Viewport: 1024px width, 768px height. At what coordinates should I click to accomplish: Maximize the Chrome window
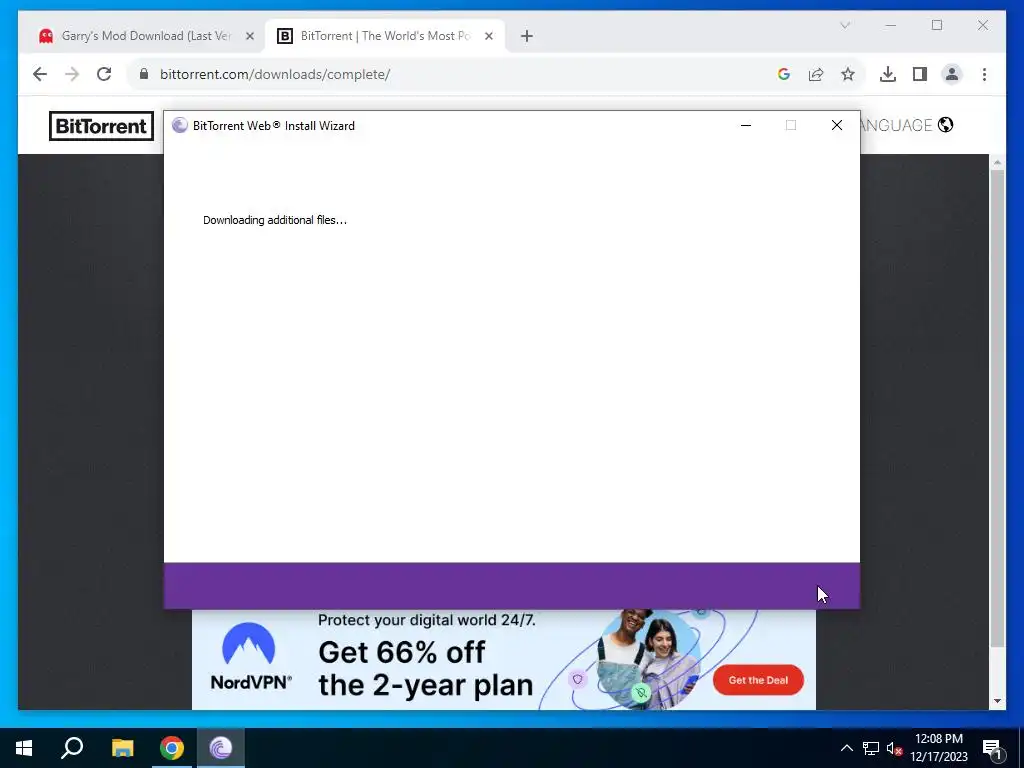(x=937, y=25)
